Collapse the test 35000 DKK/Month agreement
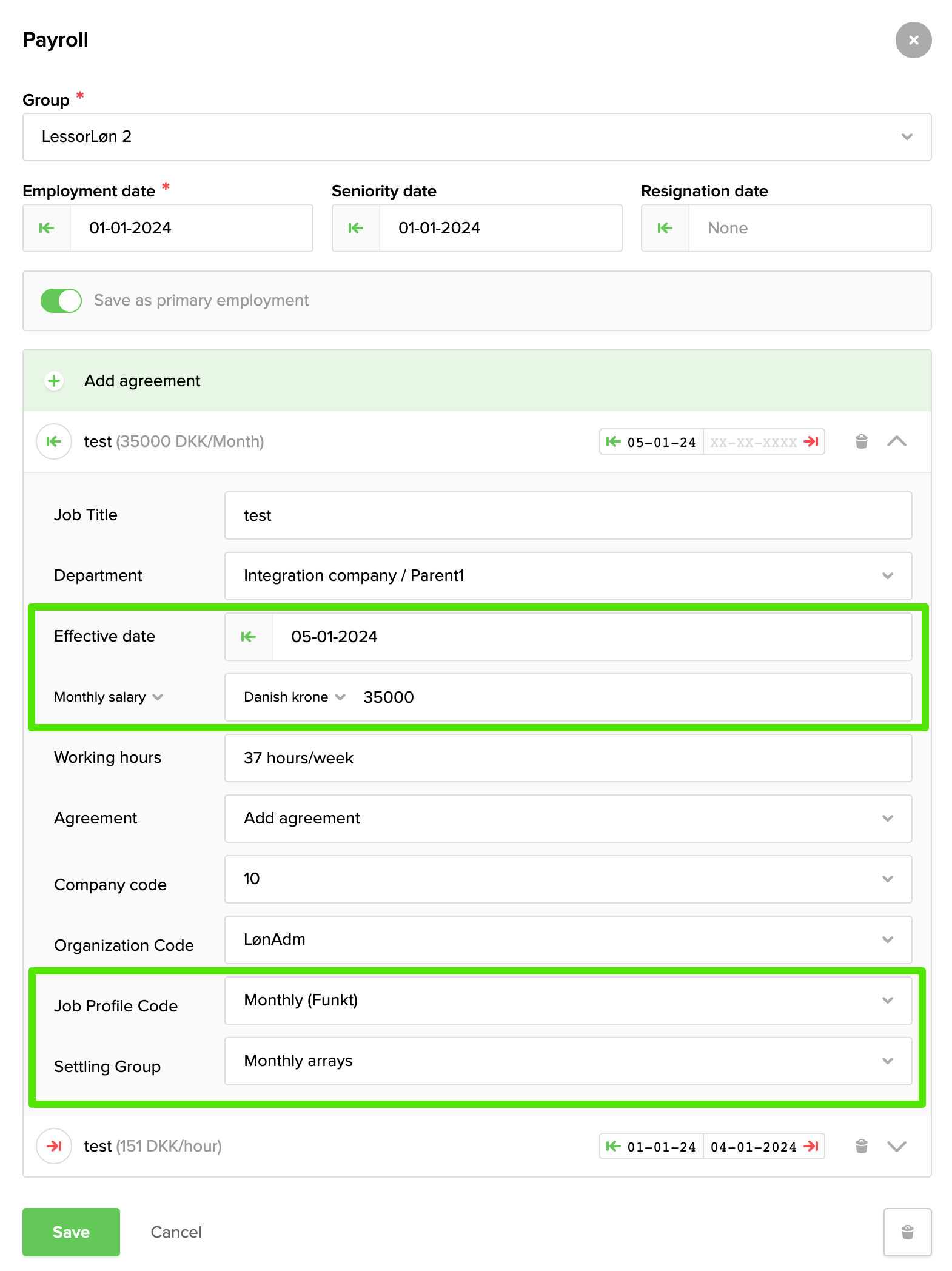The height and width of the screenshot is (1271, 952). [x=896, y=441]
